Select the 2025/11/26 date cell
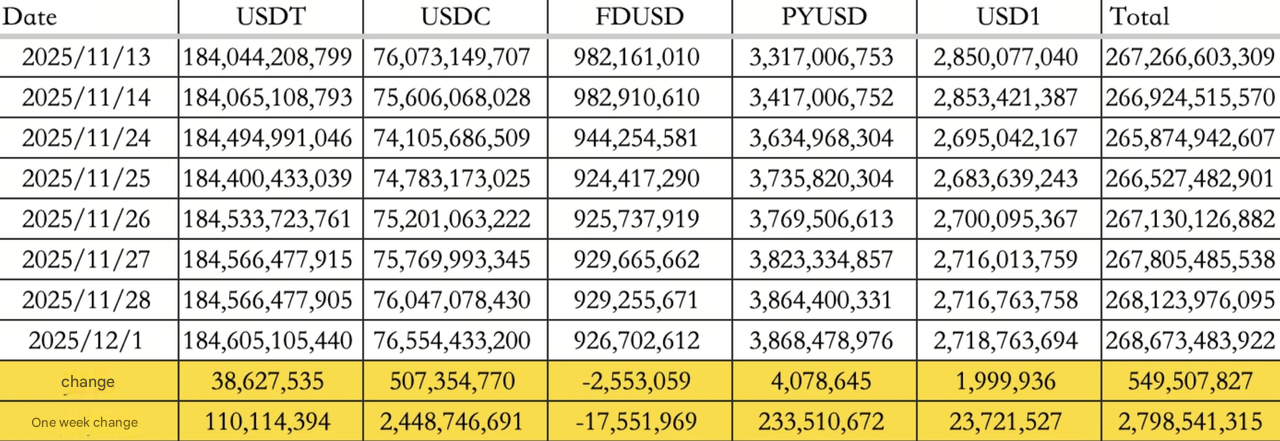1280x441 pixels. [x=86, y=220]
